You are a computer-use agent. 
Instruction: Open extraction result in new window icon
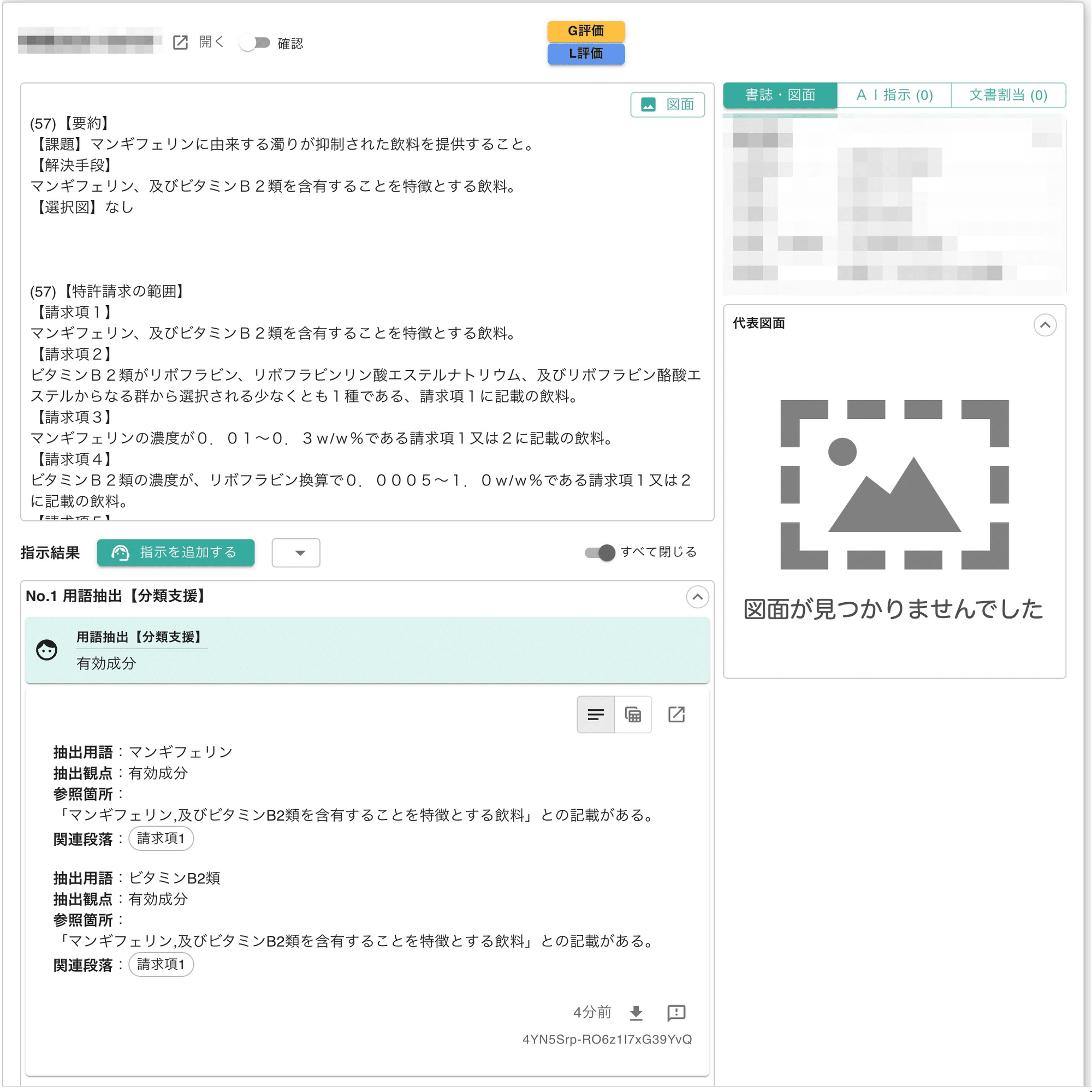[x=676, y=714]
